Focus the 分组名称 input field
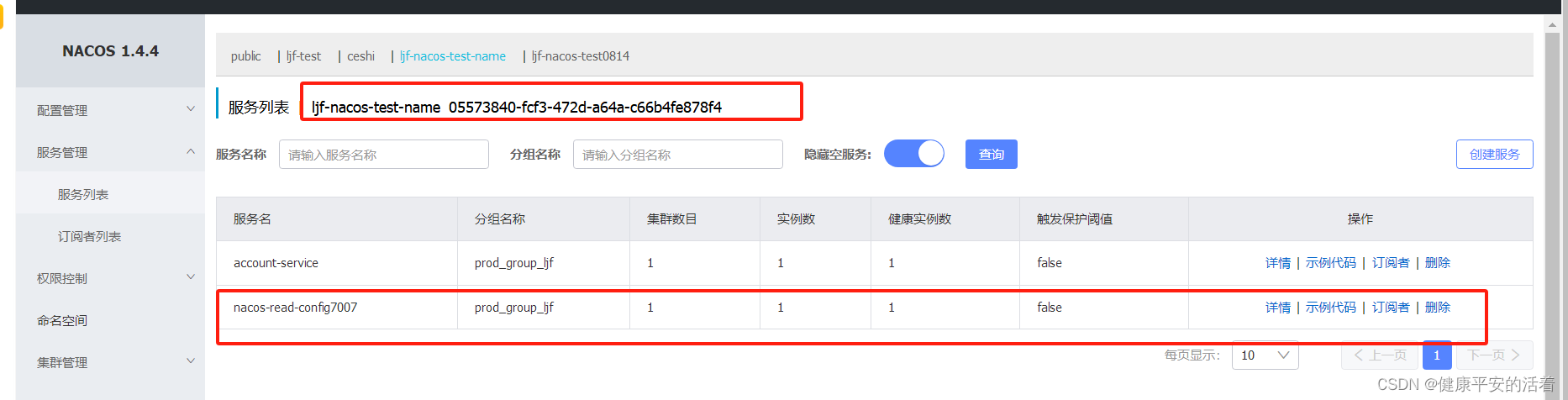 pos(678,155)
